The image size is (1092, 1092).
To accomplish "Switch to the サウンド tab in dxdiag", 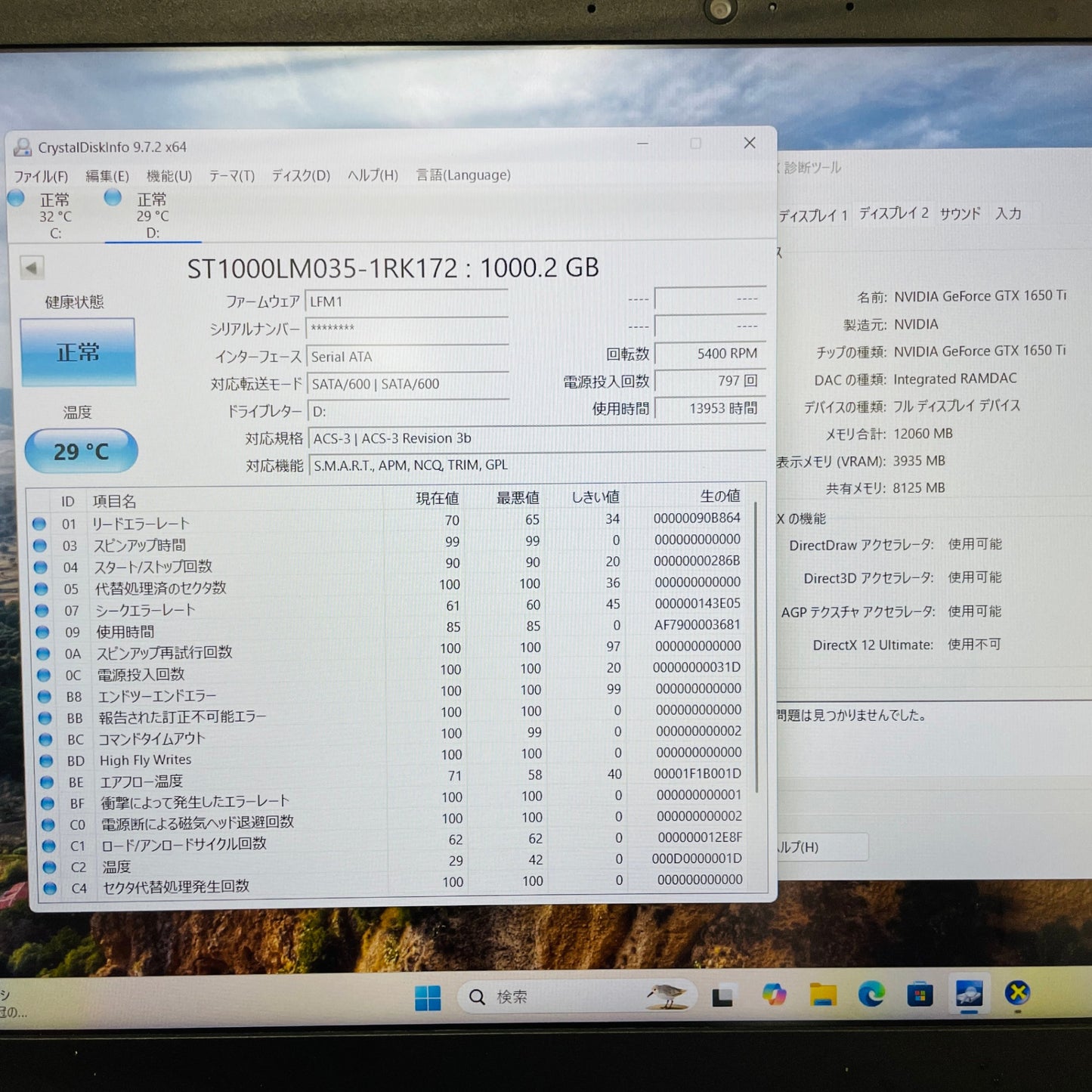I will 958,214.
